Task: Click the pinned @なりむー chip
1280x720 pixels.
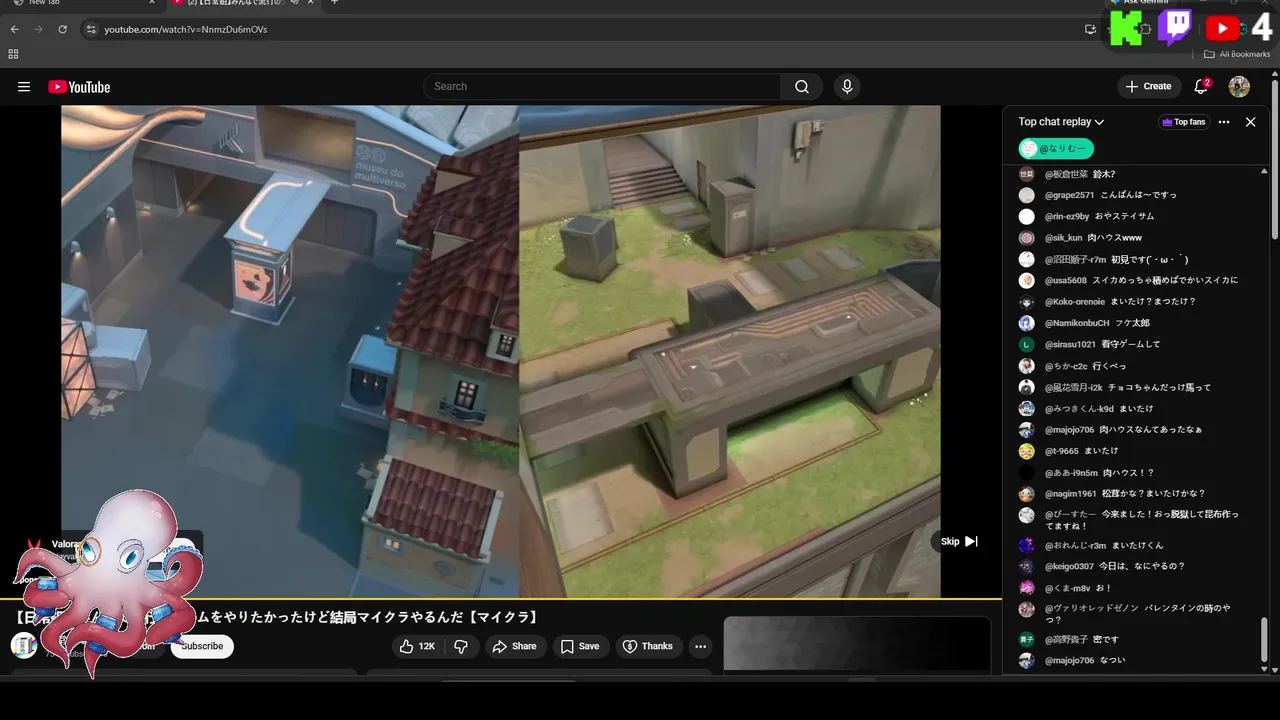Action: [1056, 149]
